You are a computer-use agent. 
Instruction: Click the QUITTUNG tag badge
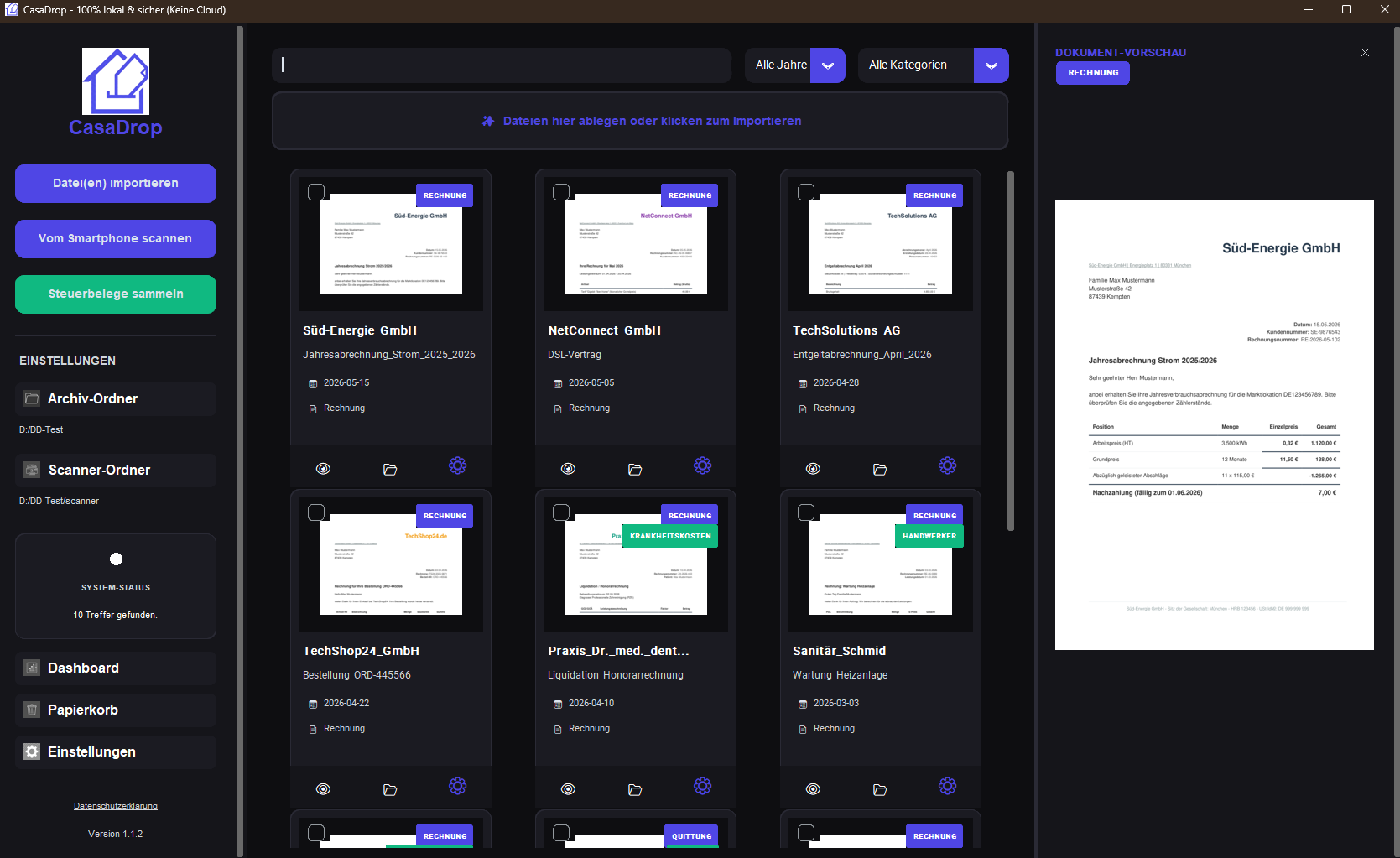click(x=691, y=836)
